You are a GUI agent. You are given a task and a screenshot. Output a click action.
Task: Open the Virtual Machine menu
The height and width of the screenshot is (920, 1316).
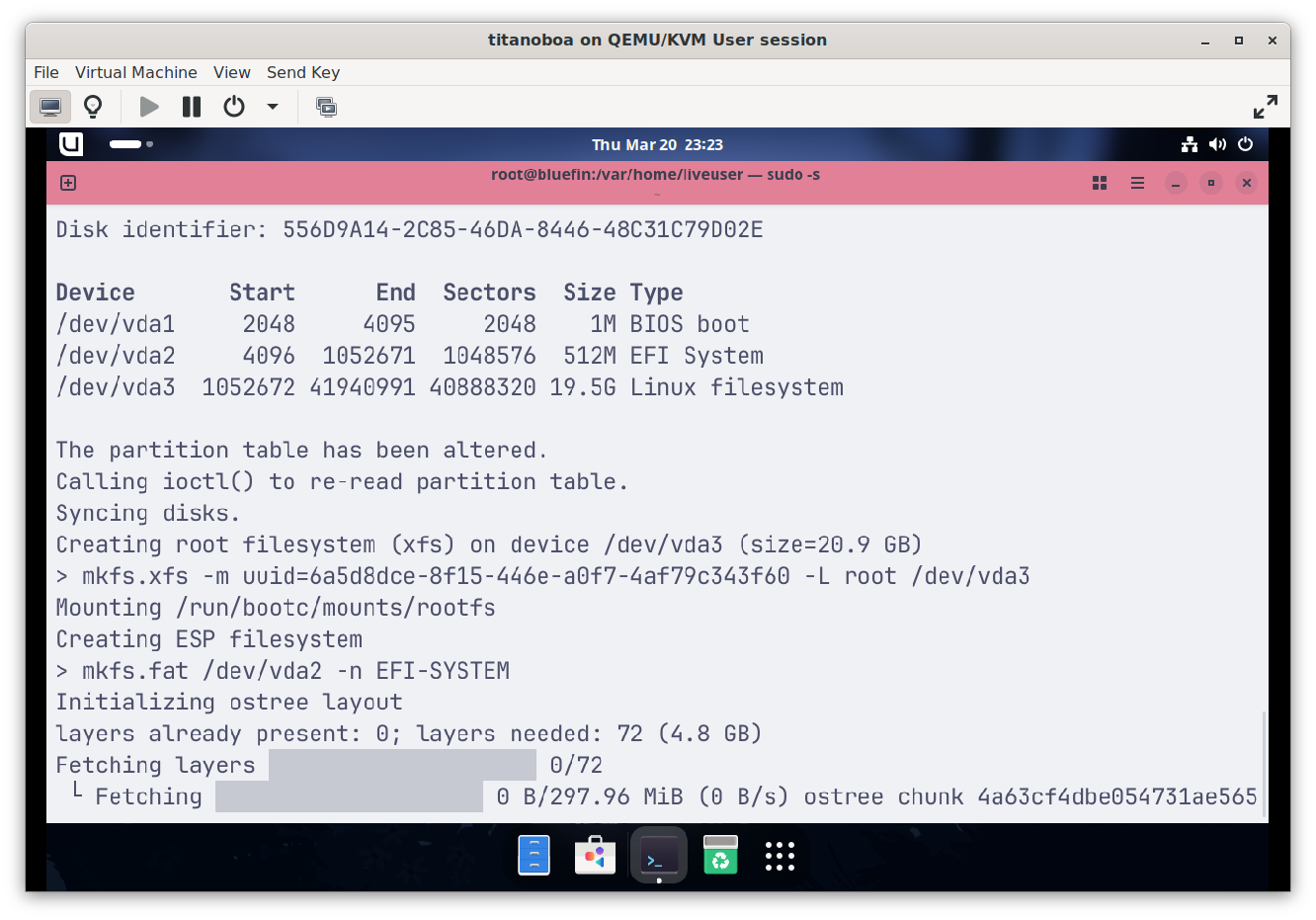click(136, 72)
